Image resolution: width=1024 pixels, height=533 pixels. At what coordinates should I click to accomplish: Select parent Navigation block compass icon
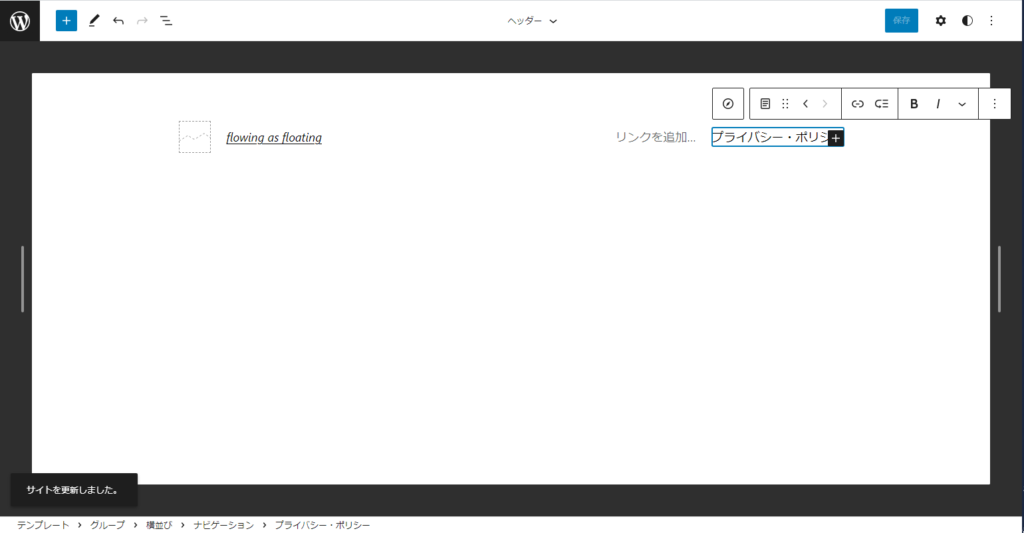pyautogui.click(x=728, y=104)
